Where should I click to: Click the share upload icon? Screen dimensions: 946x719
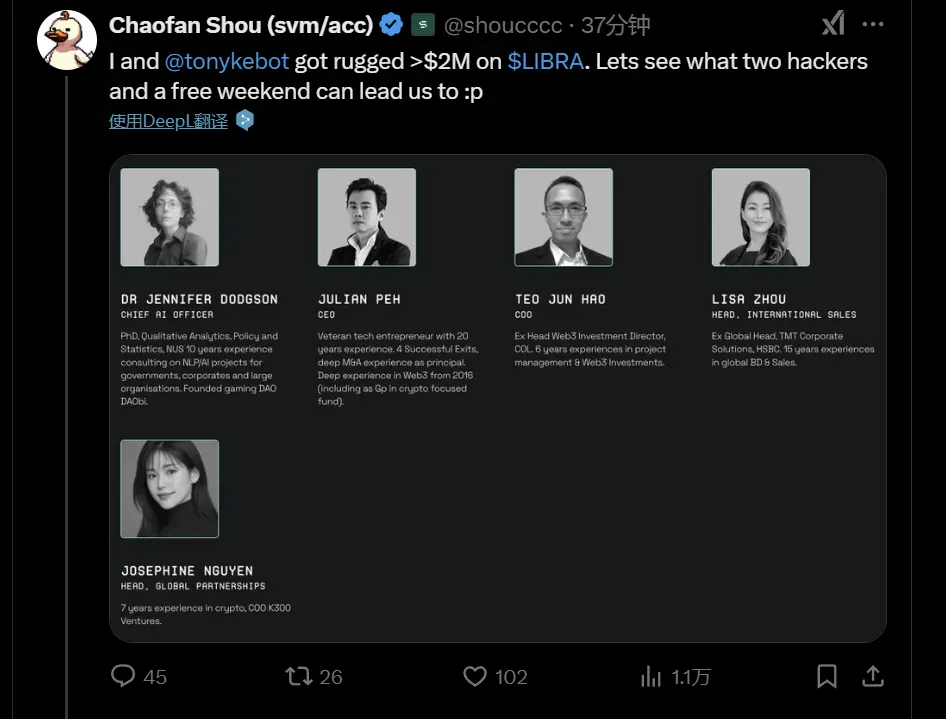873,677
